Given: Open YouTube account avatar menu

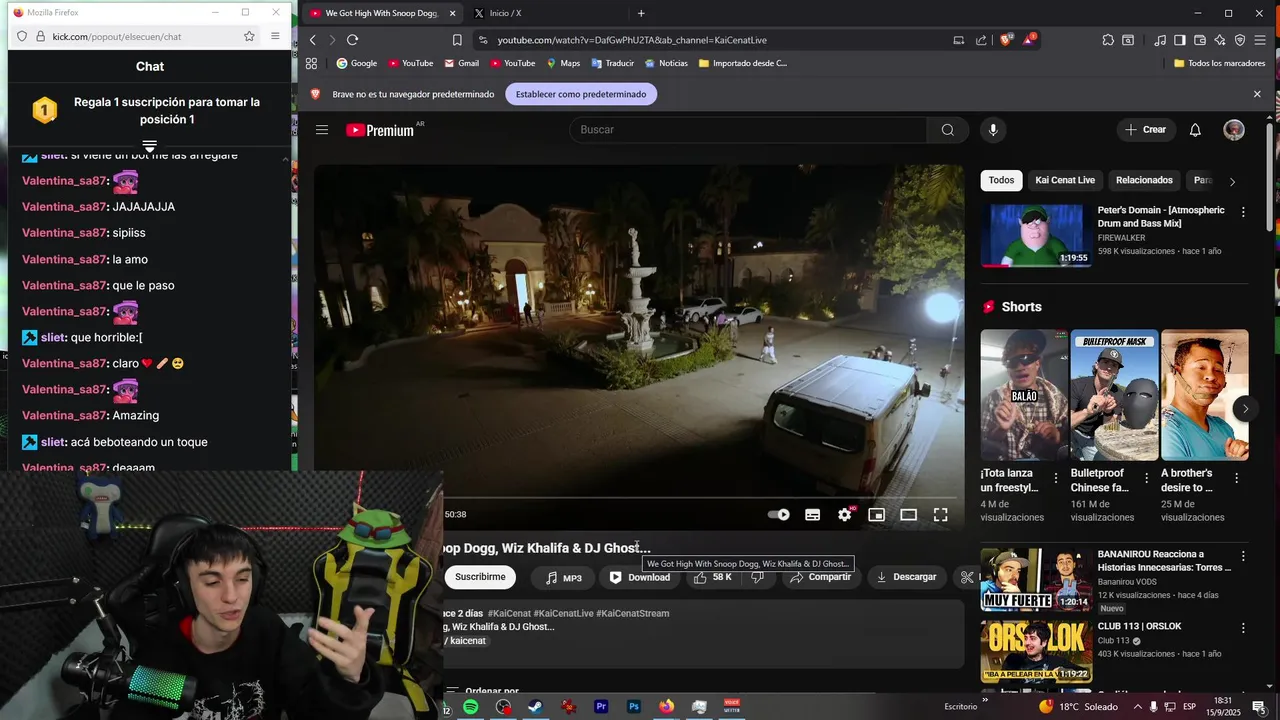Looking at the screenshot, I should [1234, 130].
